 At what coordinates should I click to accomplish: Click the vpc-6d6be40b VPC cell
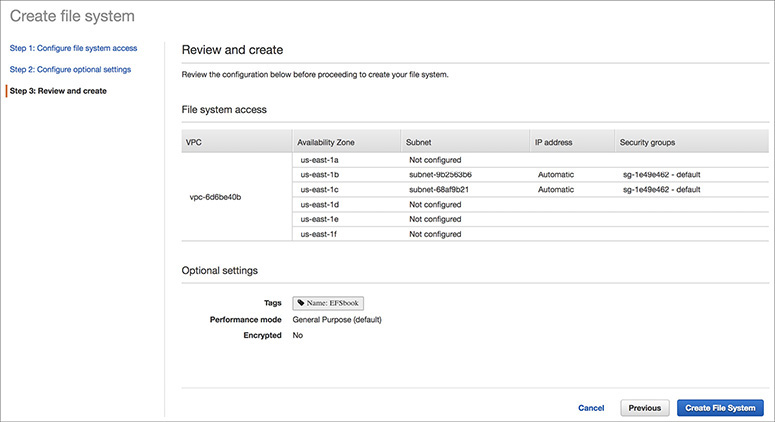215,197
